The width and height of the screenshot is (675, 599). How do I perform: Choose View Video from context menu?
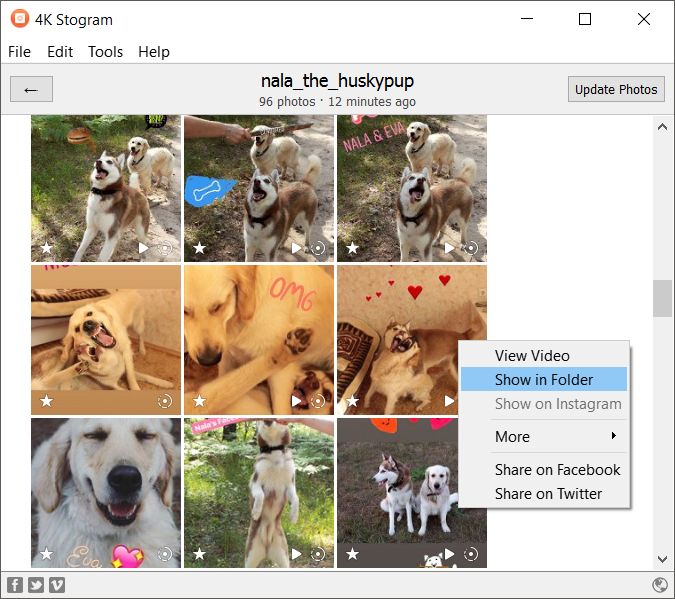(544, 356)
